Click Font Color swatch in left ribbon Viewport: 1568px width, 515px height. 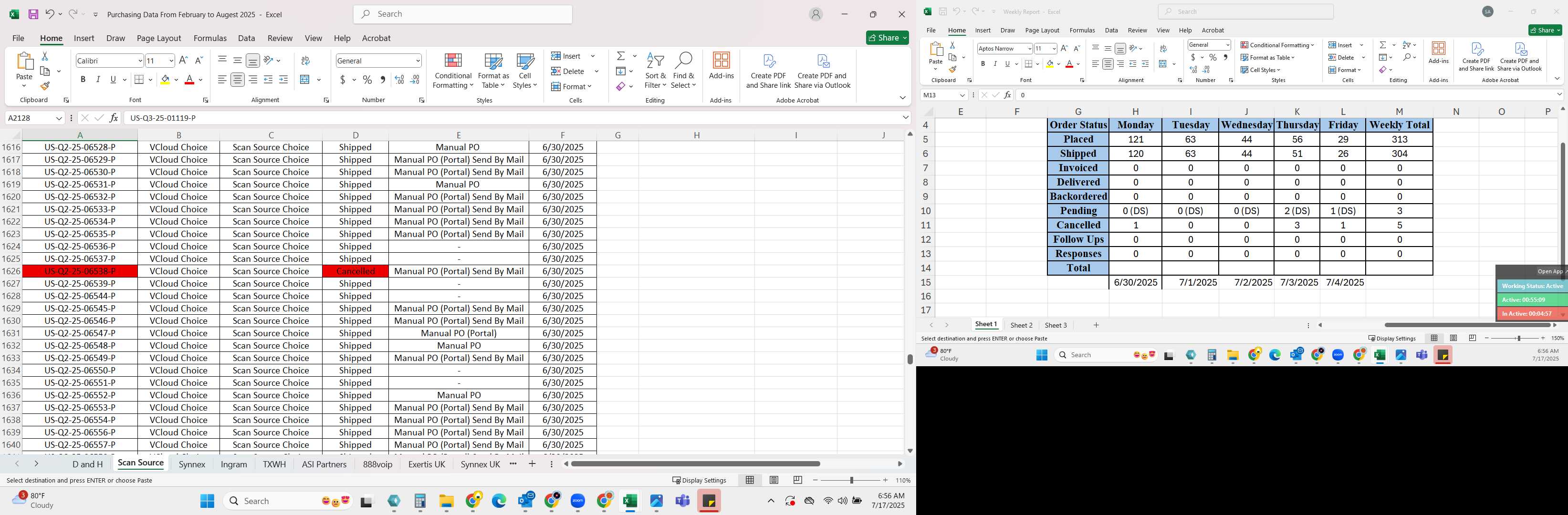(189, 80)
